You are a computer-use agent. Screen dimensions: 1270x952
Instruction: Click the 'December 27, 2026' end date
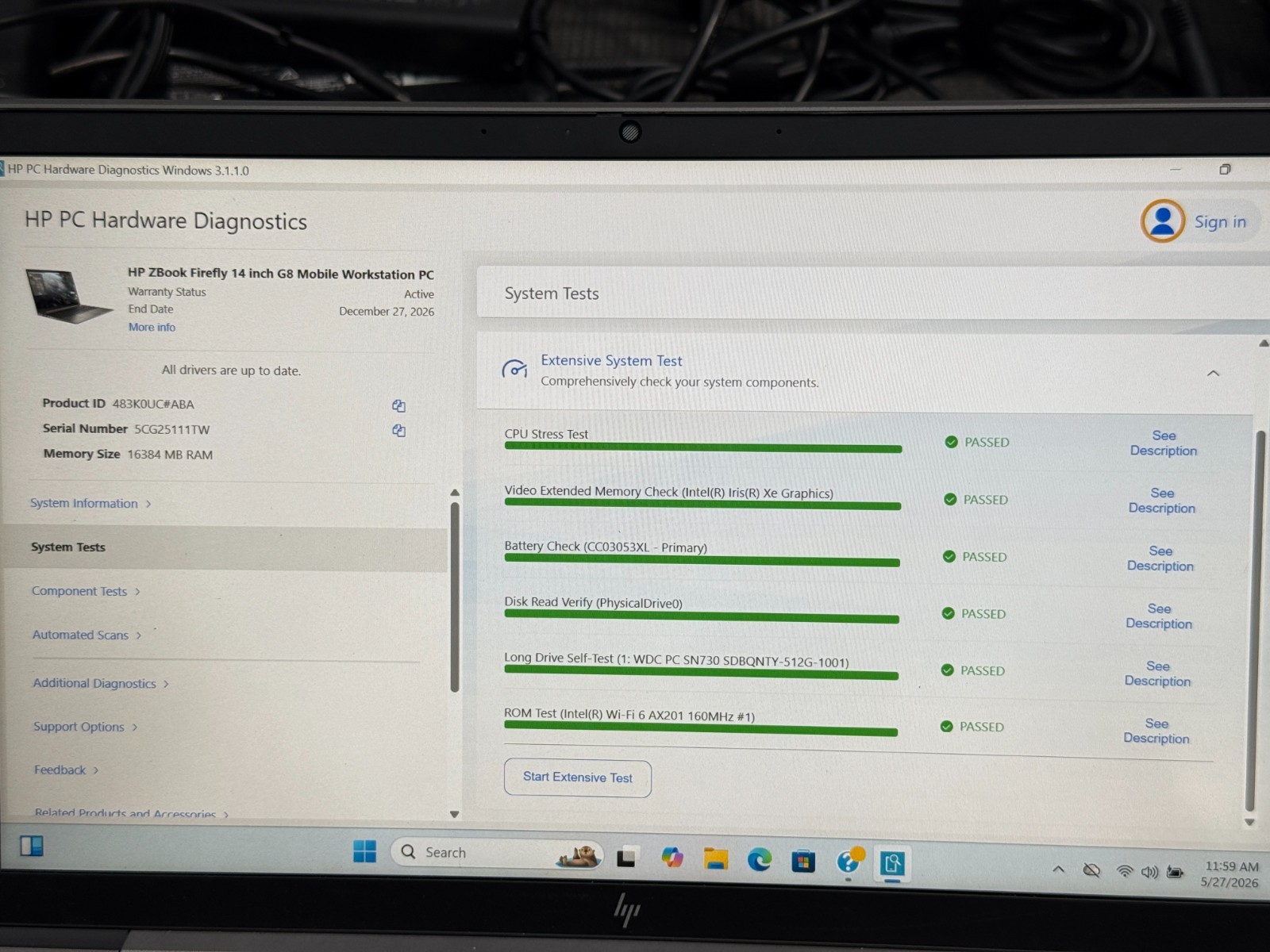(387, 311)
